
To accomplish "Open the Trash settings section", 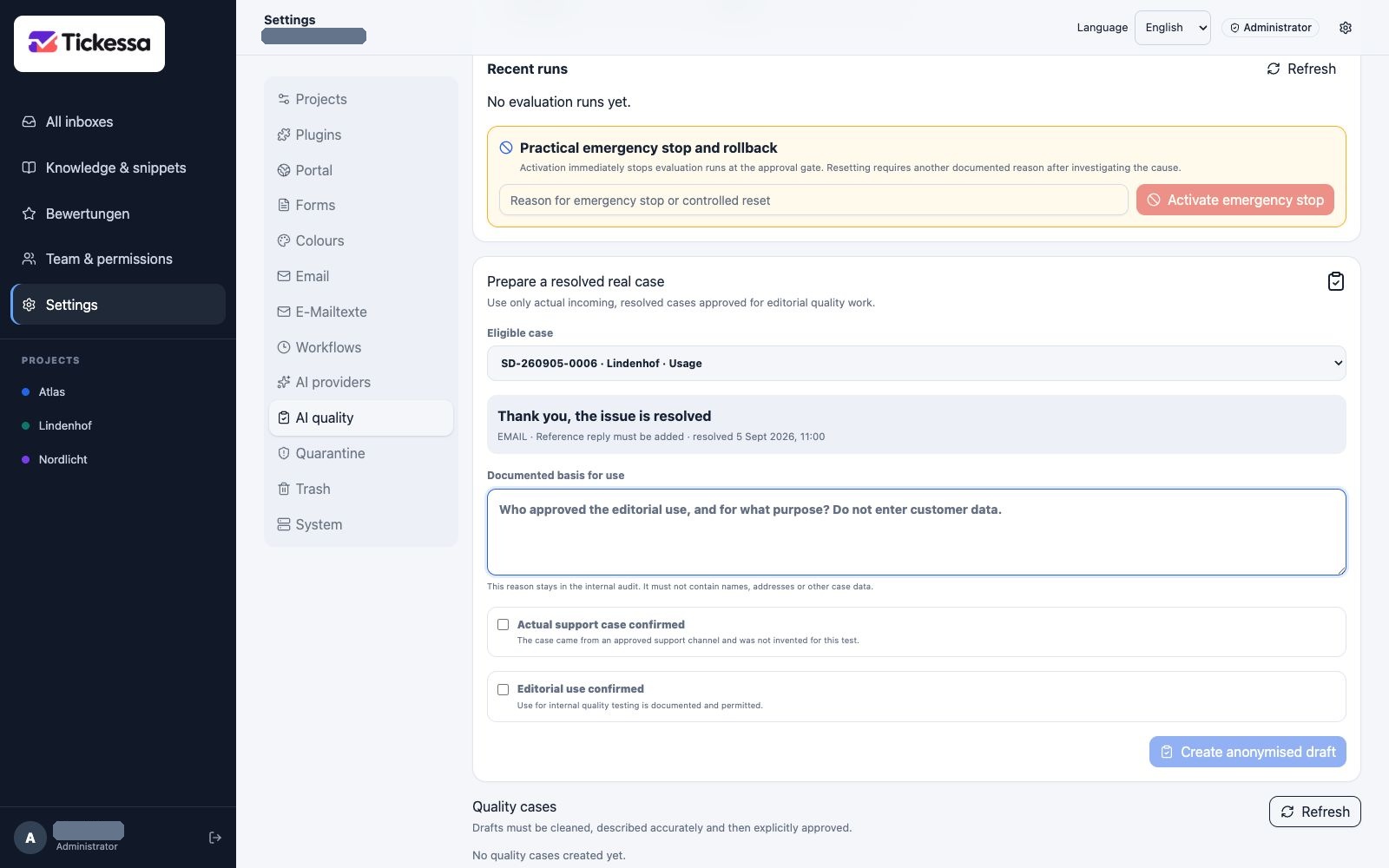I will [361, 489].
